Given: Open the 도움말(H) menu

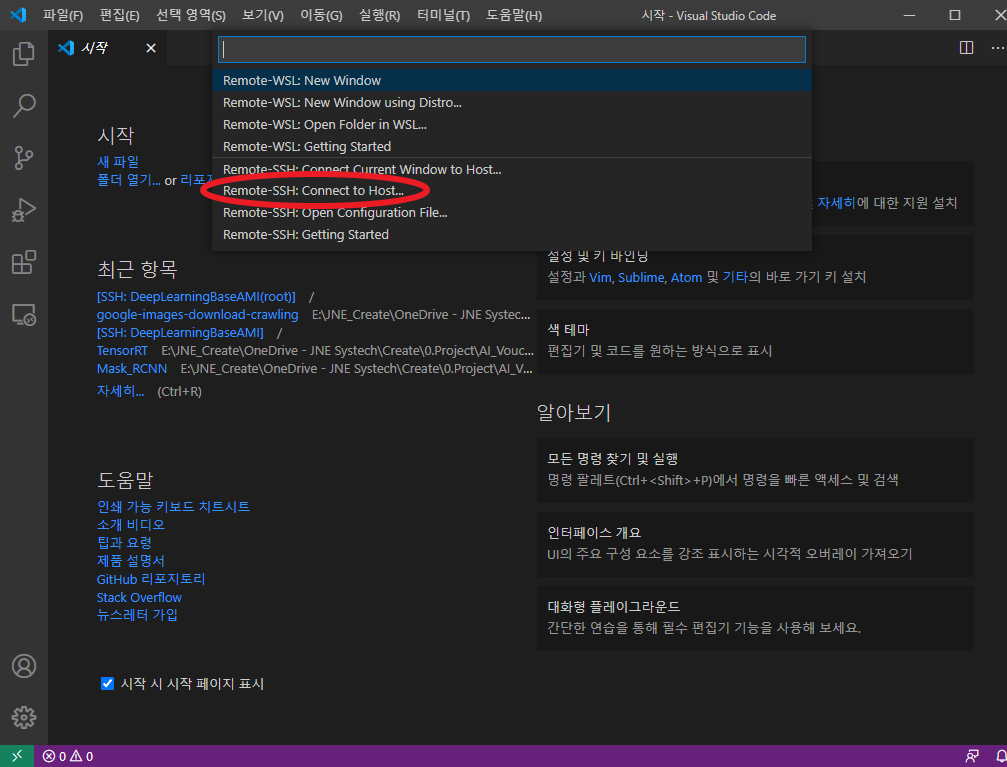Looking at the screenshot, I should 514,15.
